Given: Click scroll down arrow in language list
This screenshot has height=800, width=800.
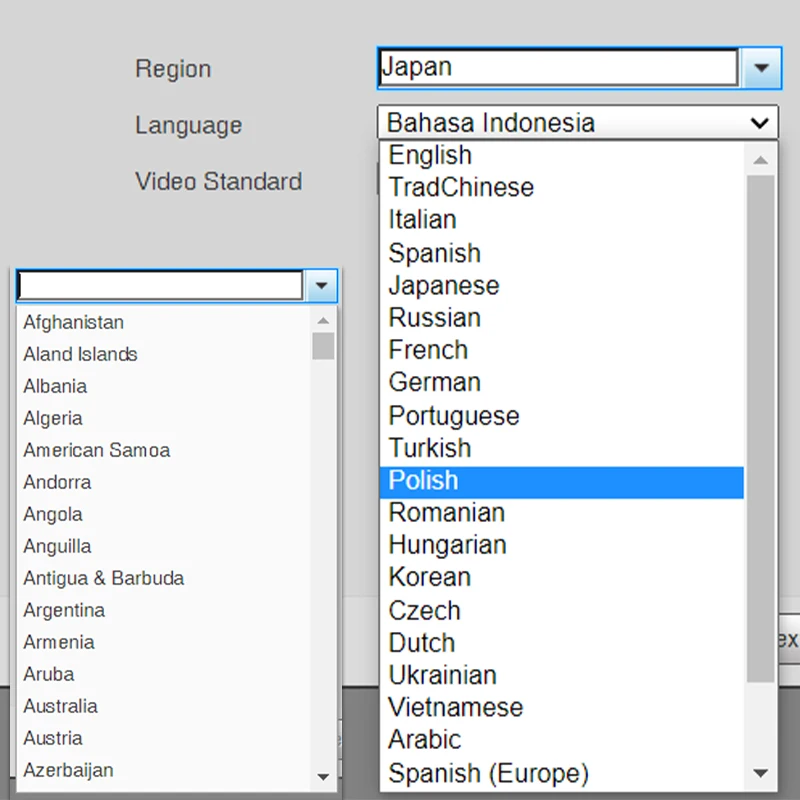Looking at the screenshot, I should (761, 773).
